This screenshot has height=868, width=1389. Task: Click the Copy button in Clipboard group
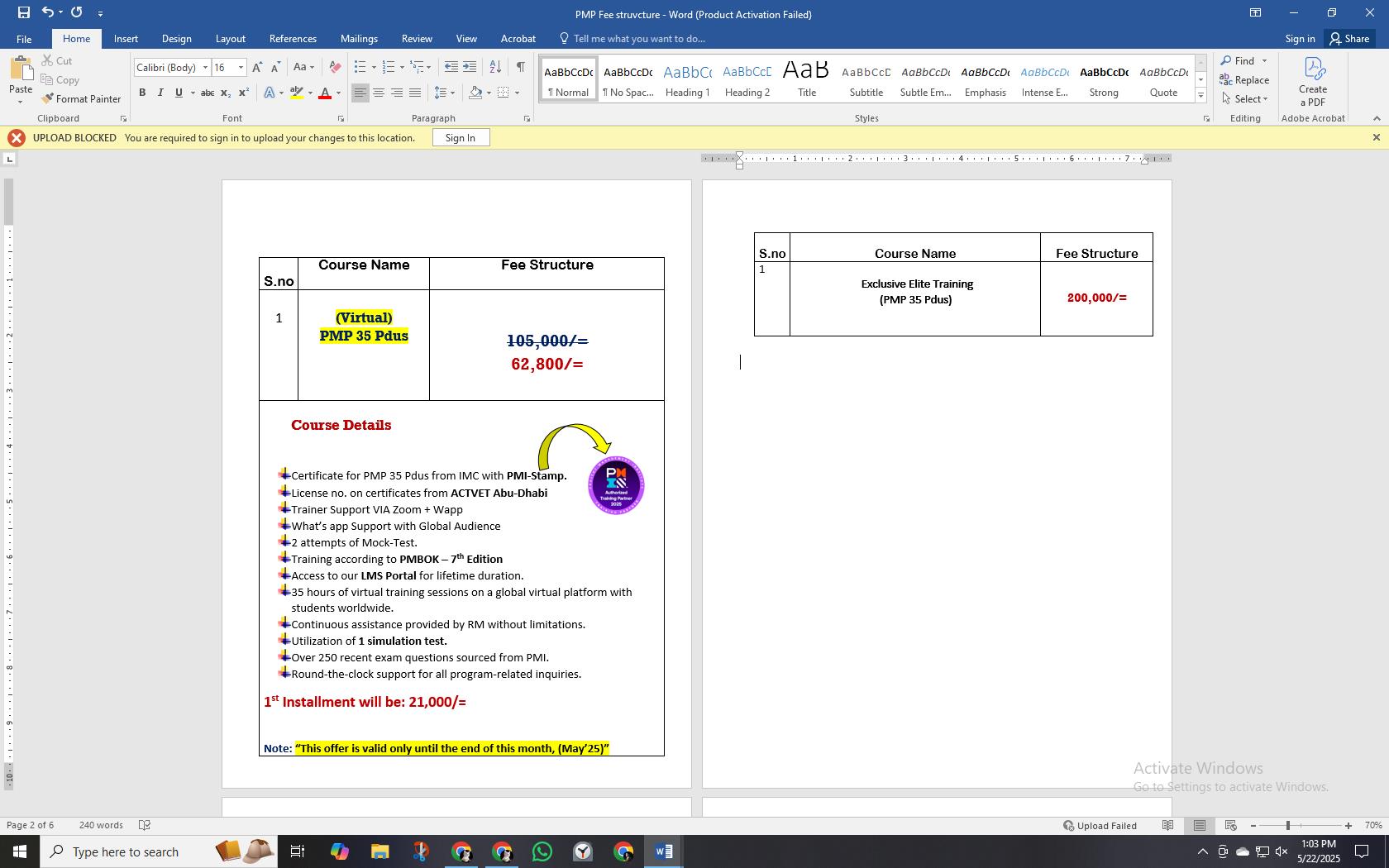[60, 80]
